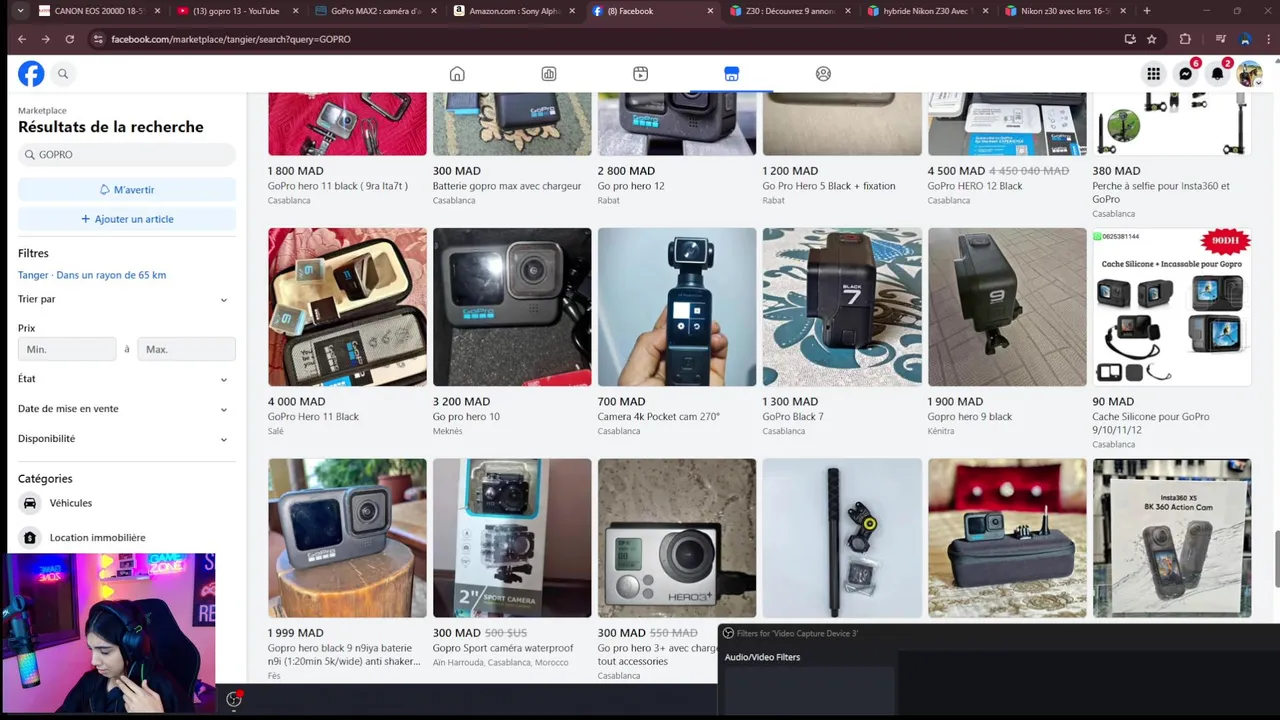Open the Gopro Sport caméra waterproof photo
1280x720 pixels.
(512, 538)
